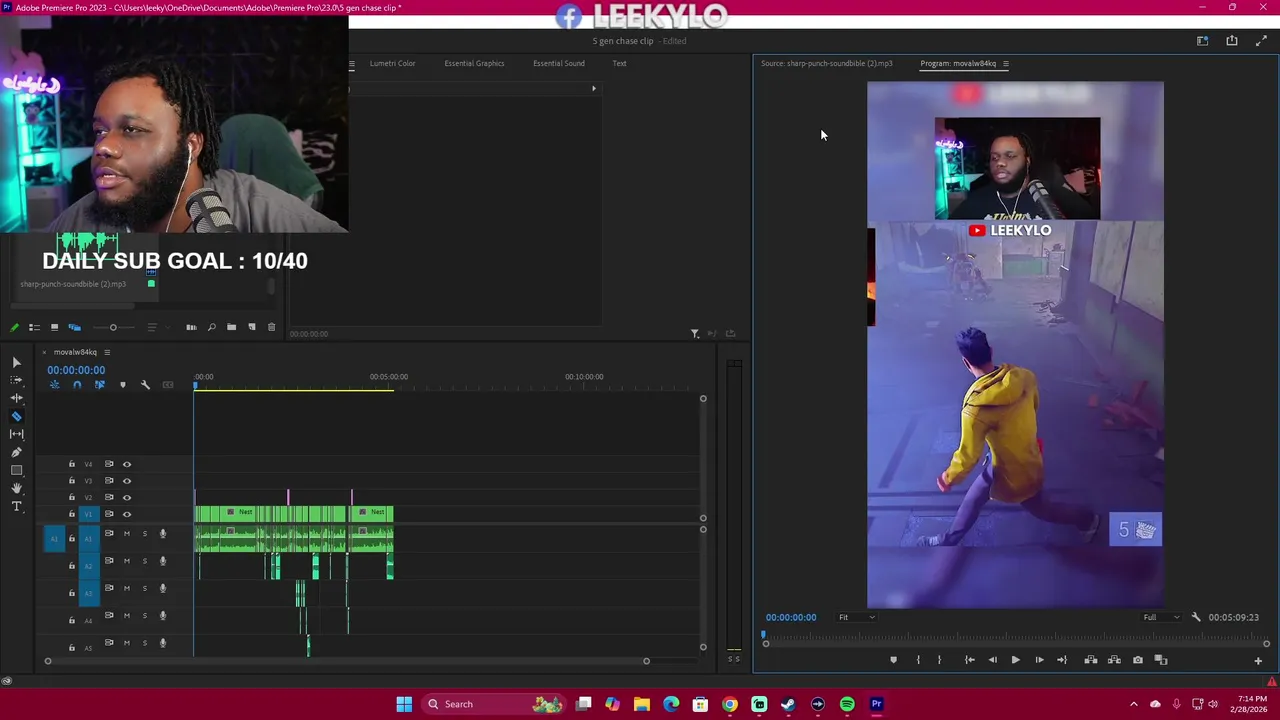This screenshot has height=720, width=1280.
Task: Step forward one frame in Program monitor
Action: tap(1039, 660)
